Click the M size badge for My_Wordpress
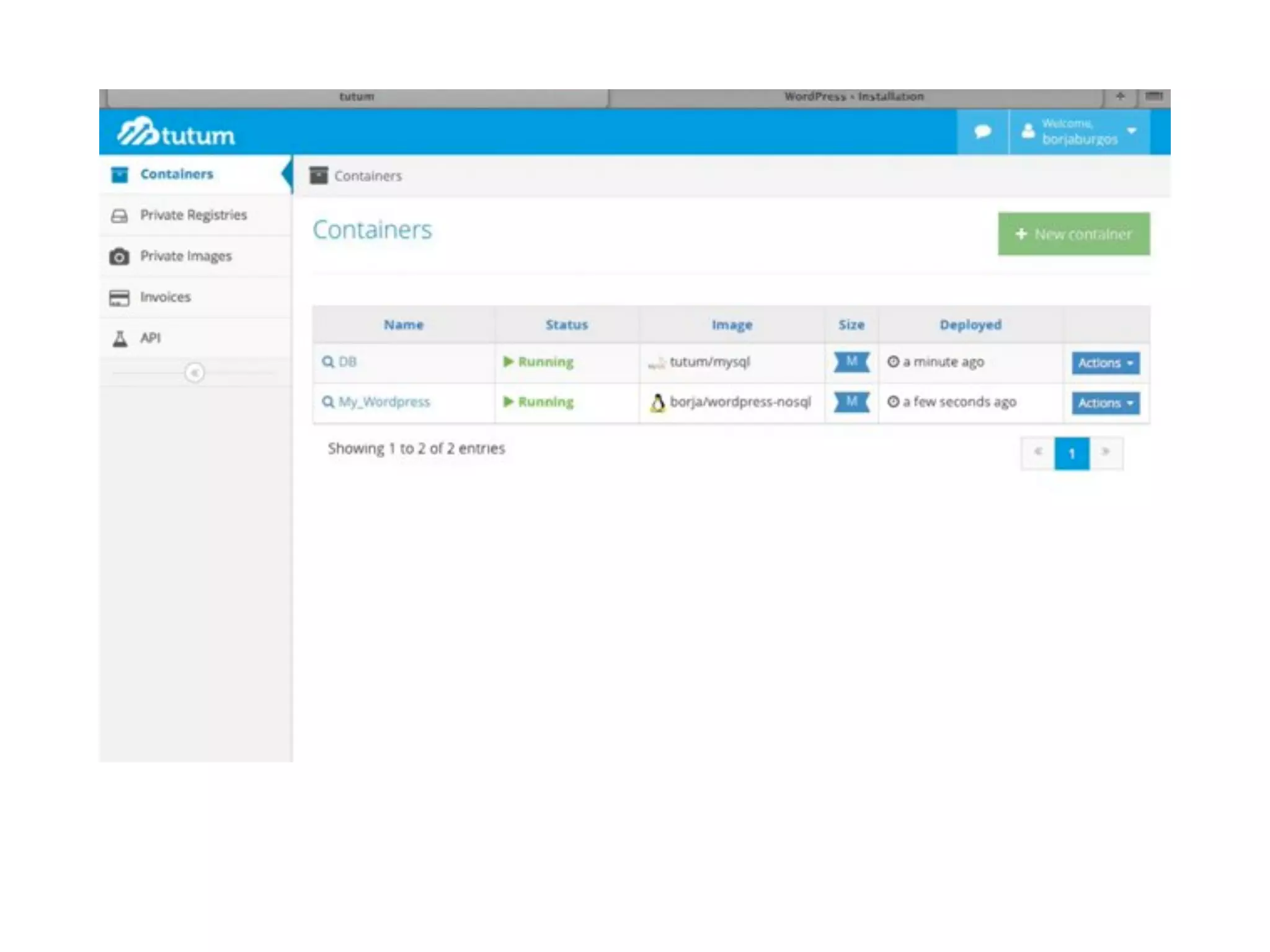The height and width of the screenshot is (952, 1270). [x=851, y=402]
